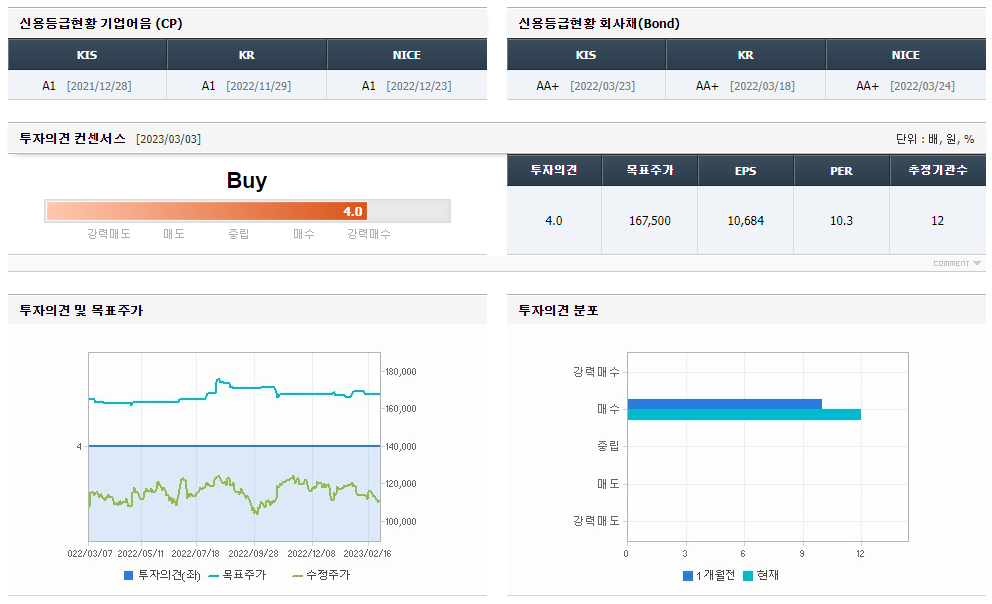The height and width of the screenshot is (604, 992).
Task: Click the KIS column header in CP ratings
Action: [x=87, y=55]
